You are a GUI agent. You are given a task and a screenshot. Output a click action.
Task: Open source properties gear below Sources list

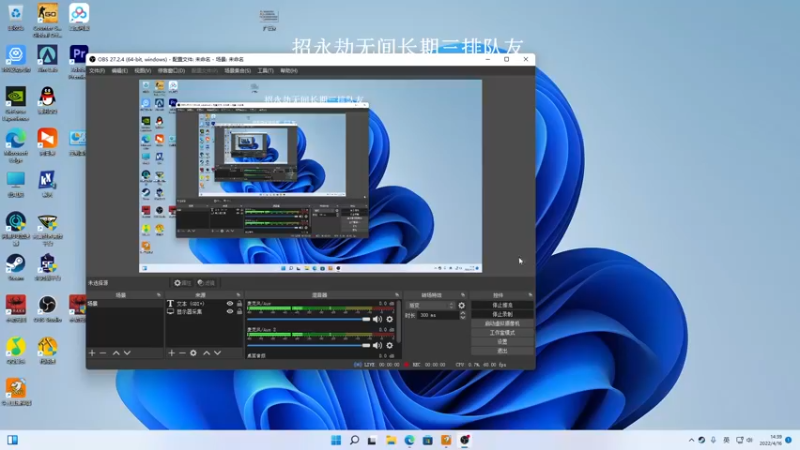click(193, 353)
